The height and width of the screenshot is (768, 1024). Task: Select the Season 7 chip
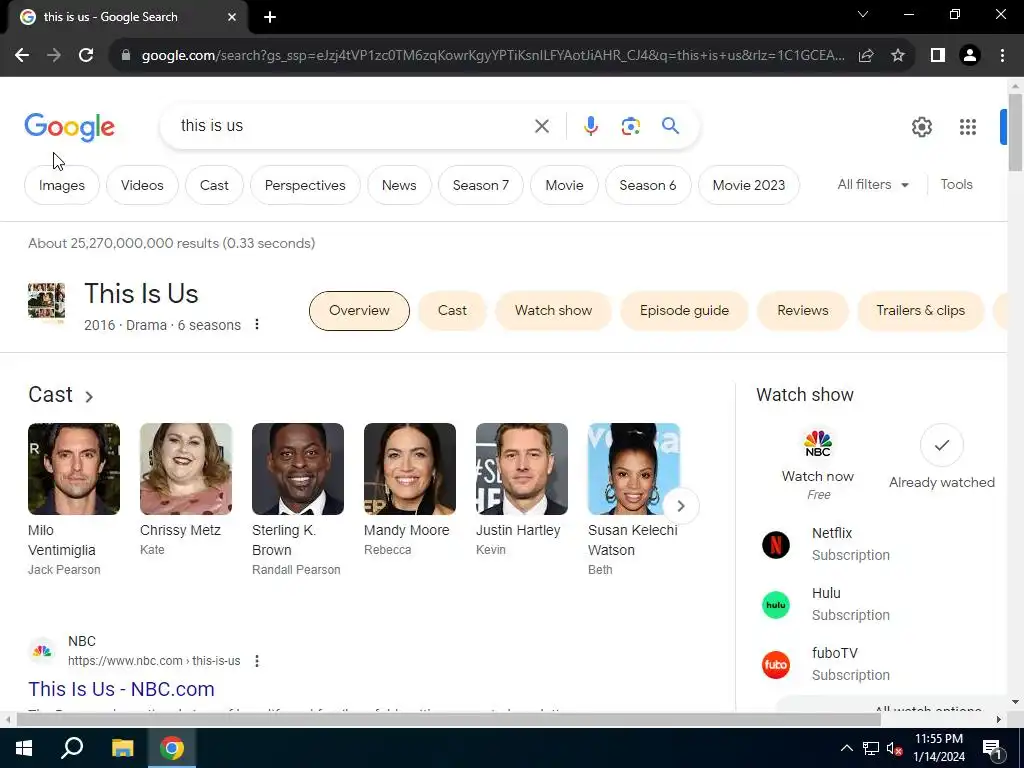(481, 185)
